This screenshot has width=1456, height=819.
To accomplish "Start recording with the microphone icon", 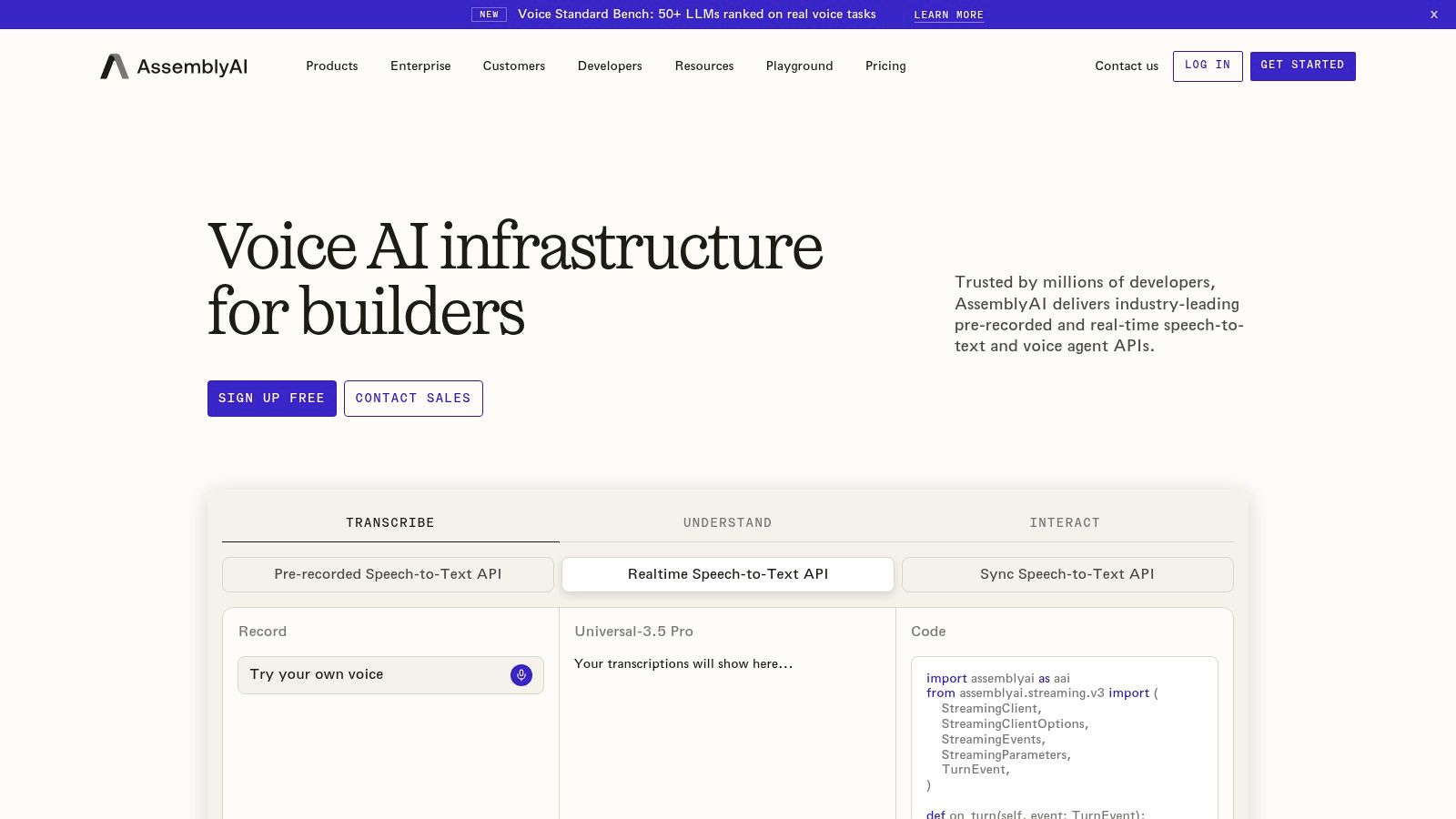I will point(521,675).
